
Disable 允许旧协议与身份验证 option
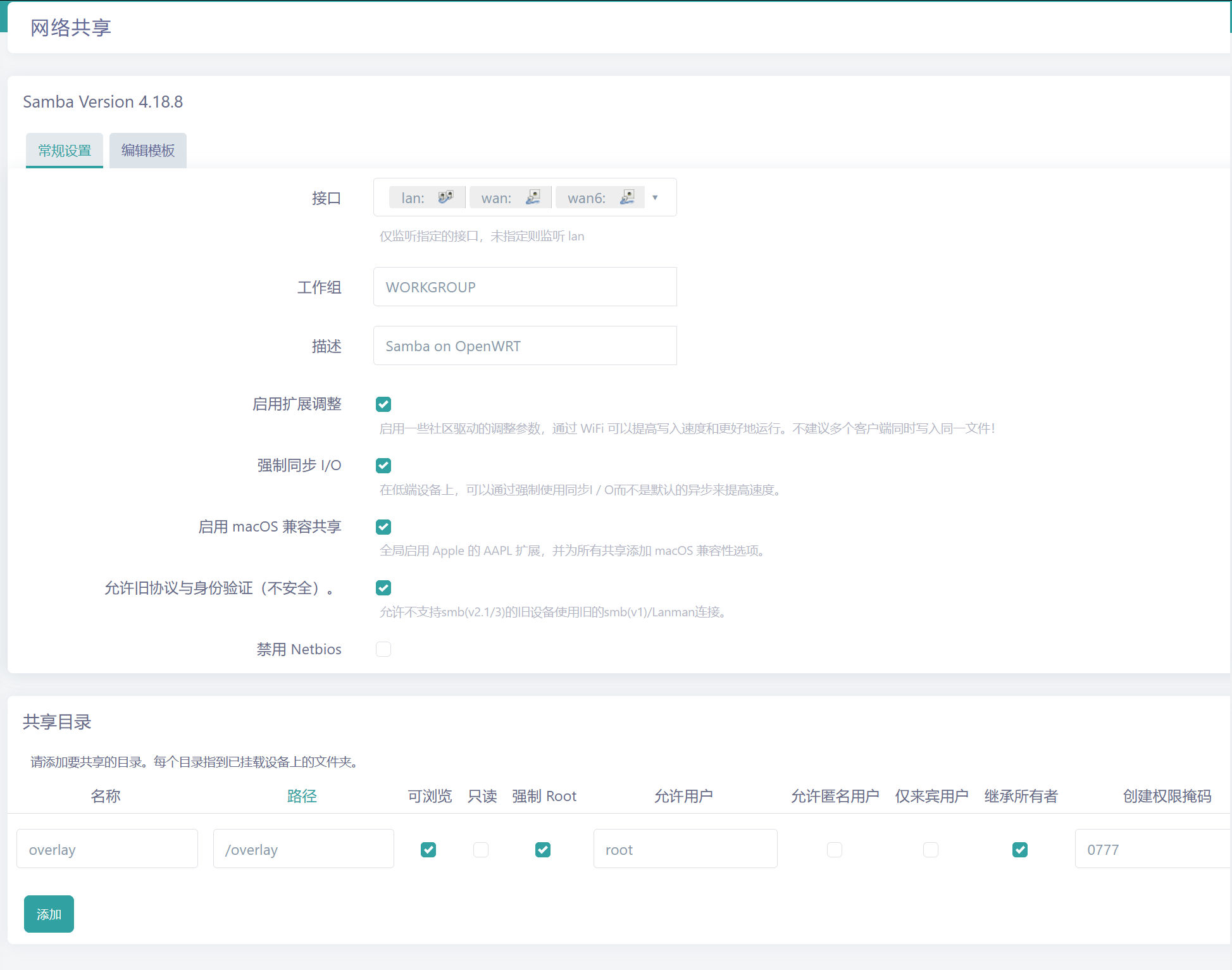[383, 587]
